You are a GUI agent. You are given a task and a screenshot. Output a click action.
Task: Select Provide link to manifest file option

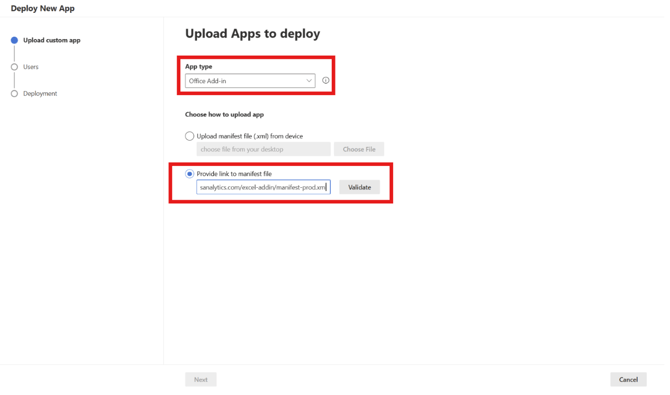tap(191, 175)
